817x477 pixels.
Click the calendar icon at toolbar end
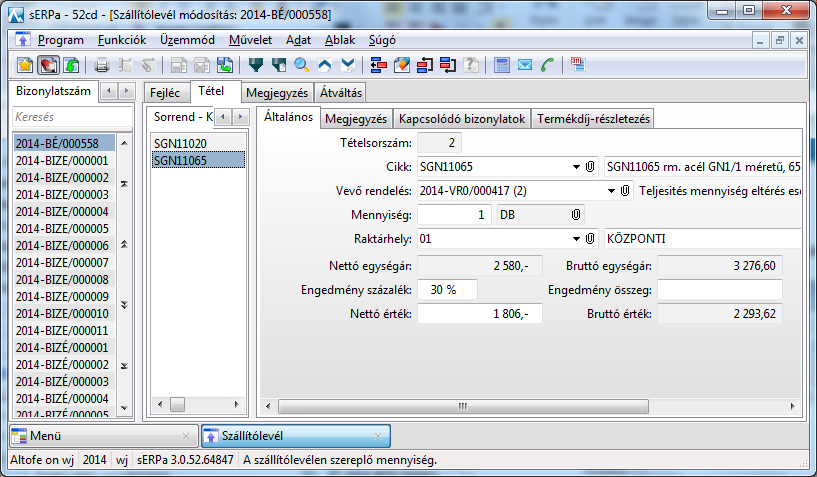pos(578,66)
